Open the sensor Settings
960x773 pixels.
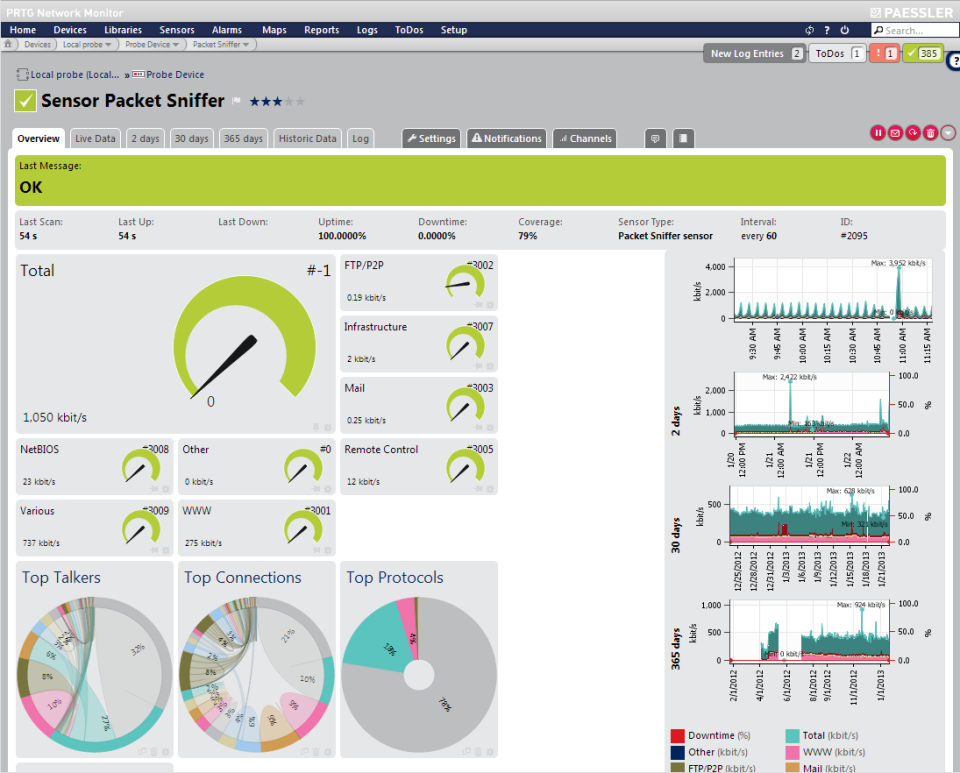click(x=431, y=138)
